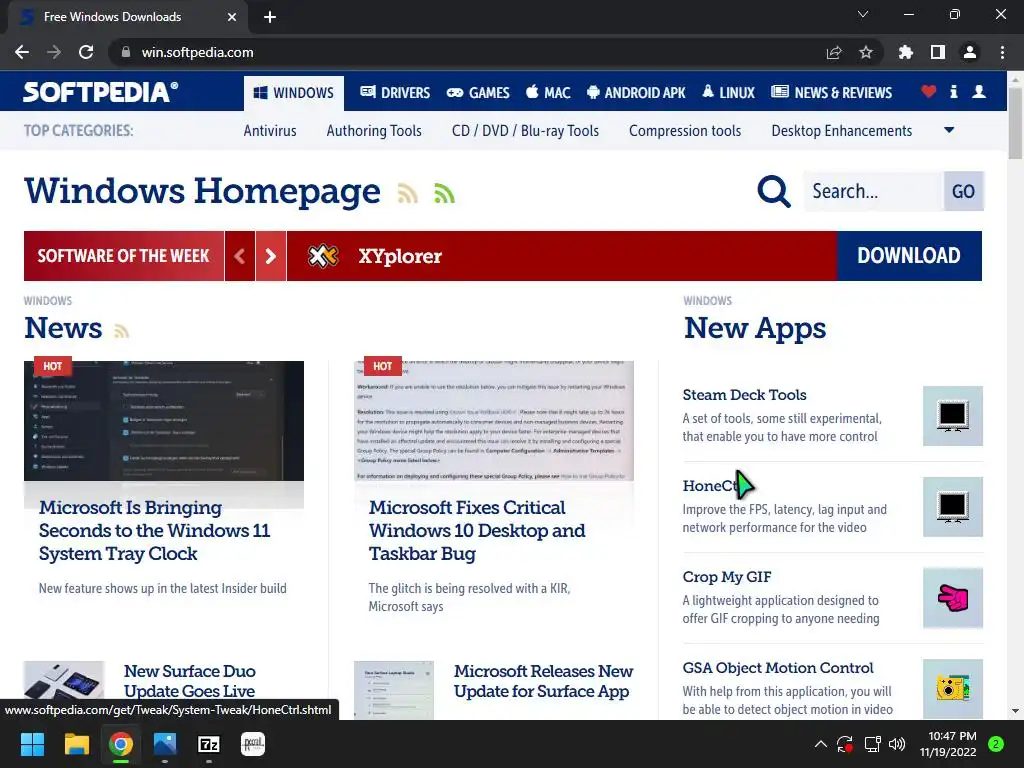Viewport: 1024px width, 768px height.
Task: Switch to Android APK section
Action: [x=636, y=93]
